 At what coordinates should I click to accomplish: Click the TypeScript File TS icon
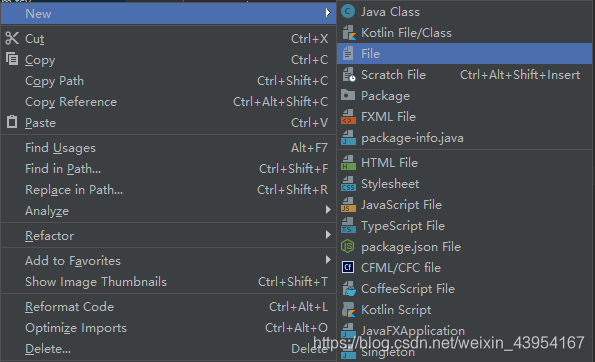tap(348, 226)
